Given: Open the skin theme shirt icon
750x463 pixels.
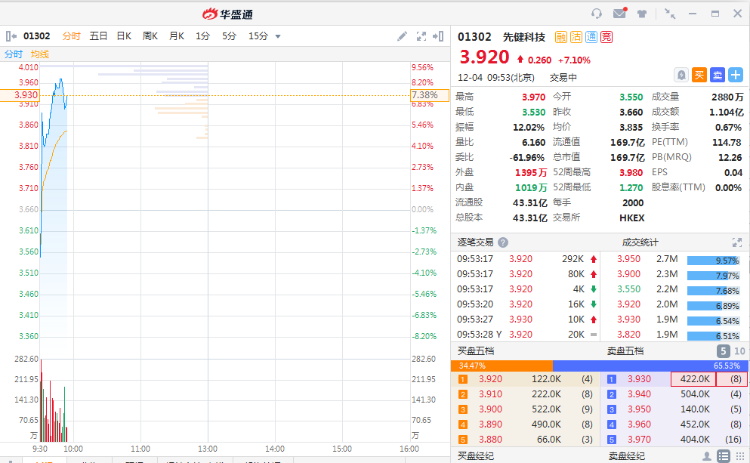Looking at the screenshot, I should coord(642,14).
